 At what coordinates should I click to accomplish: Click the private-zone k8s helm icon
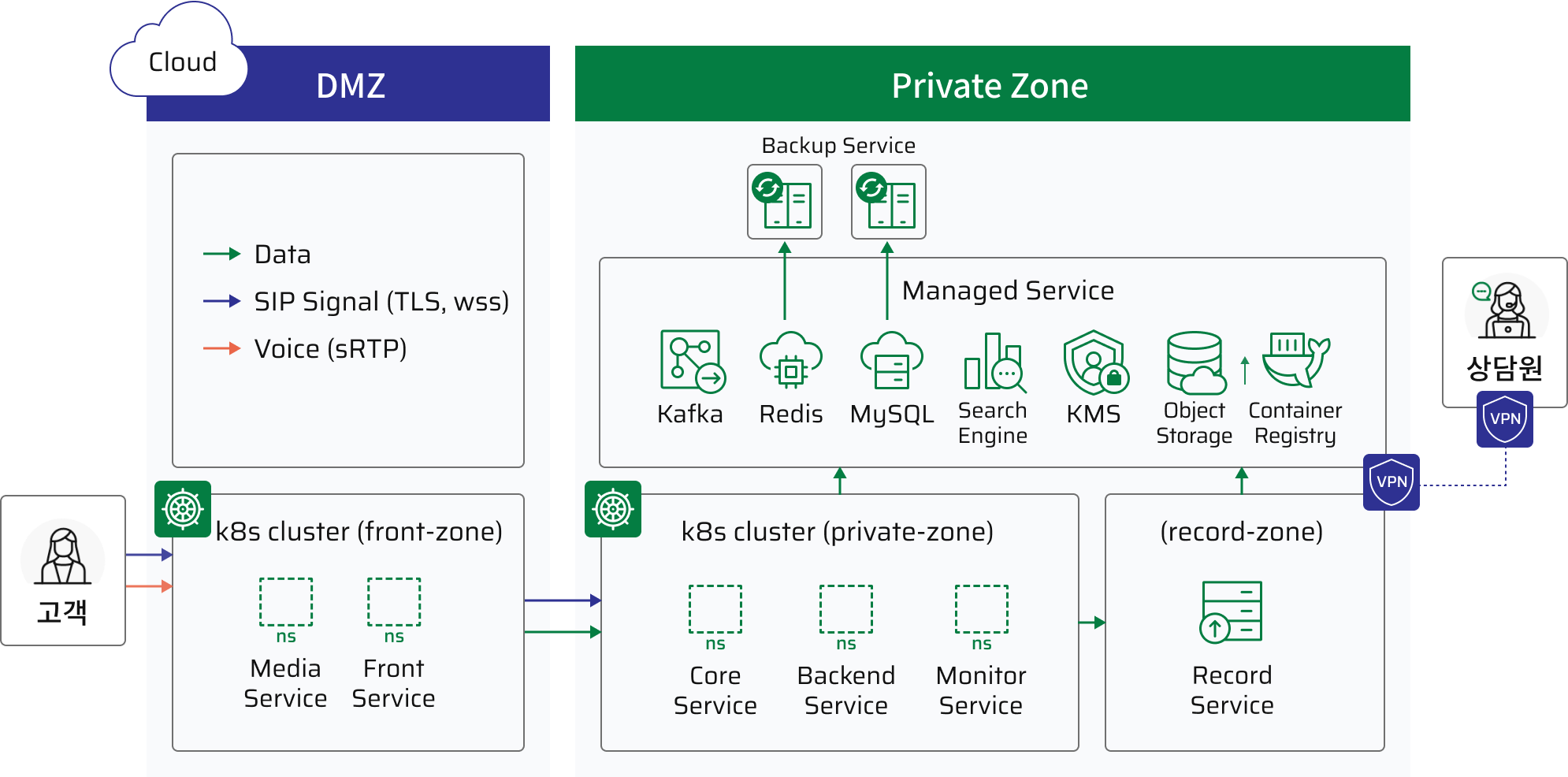pyautogui.click(x=613, y=509)
